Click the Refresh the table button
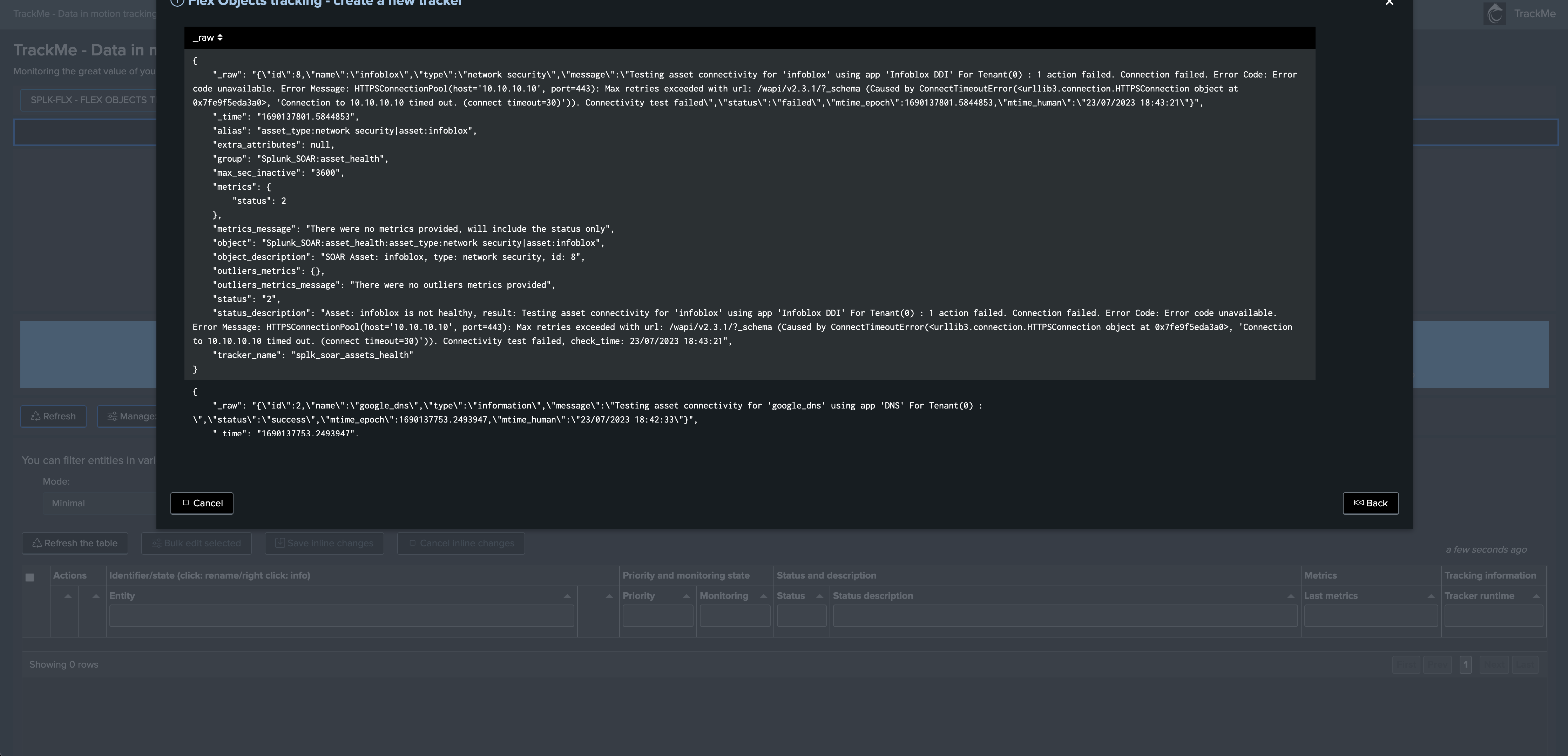The width and height of the screenshot is (1568, 756). [x=75, y=544]
